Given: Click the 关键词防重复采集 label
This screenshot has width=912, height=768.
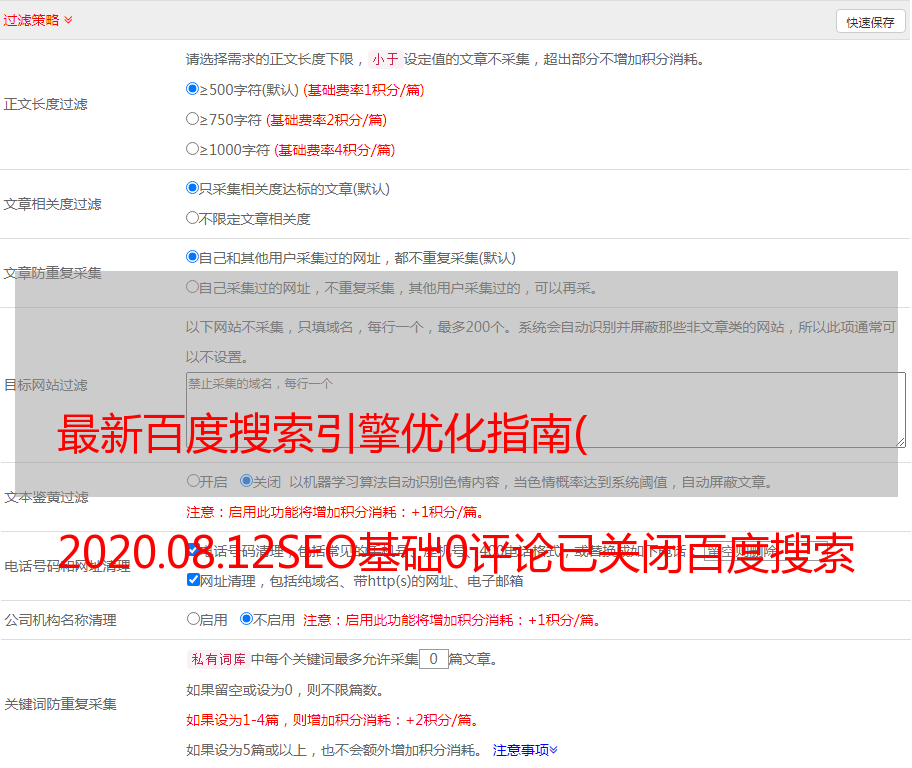Looking at the screenshot, I should (60, 704).
